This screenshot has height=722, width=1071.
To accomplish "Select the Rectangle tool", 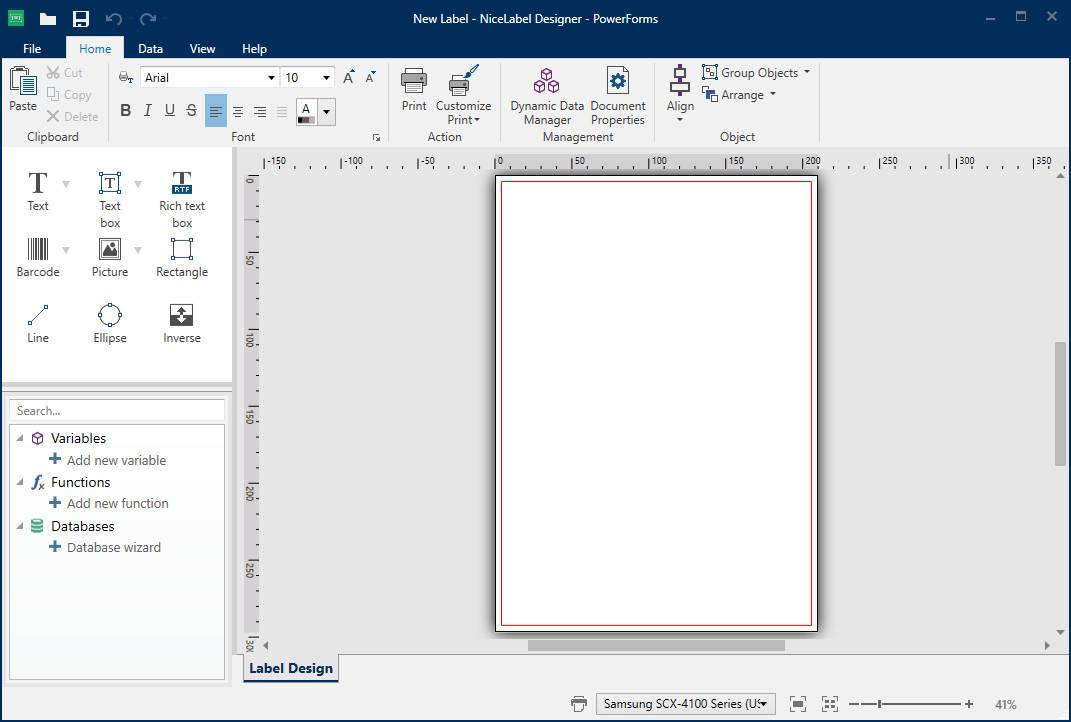I will point(182,258).
